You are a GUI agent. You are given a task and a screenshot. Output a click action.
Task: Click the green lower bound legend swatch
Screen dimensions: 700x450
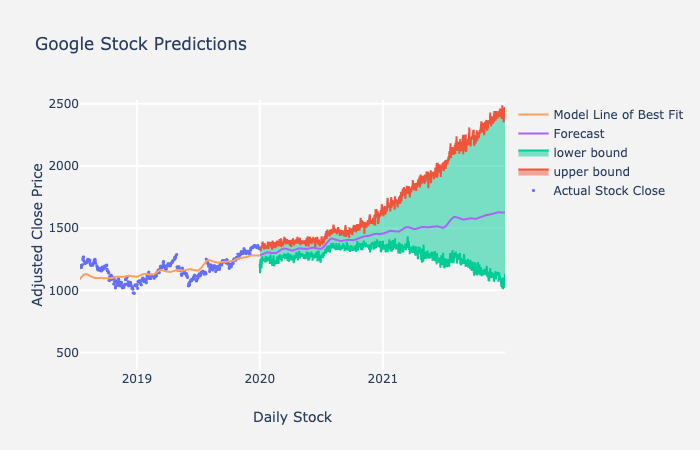[x=534, y=153]
